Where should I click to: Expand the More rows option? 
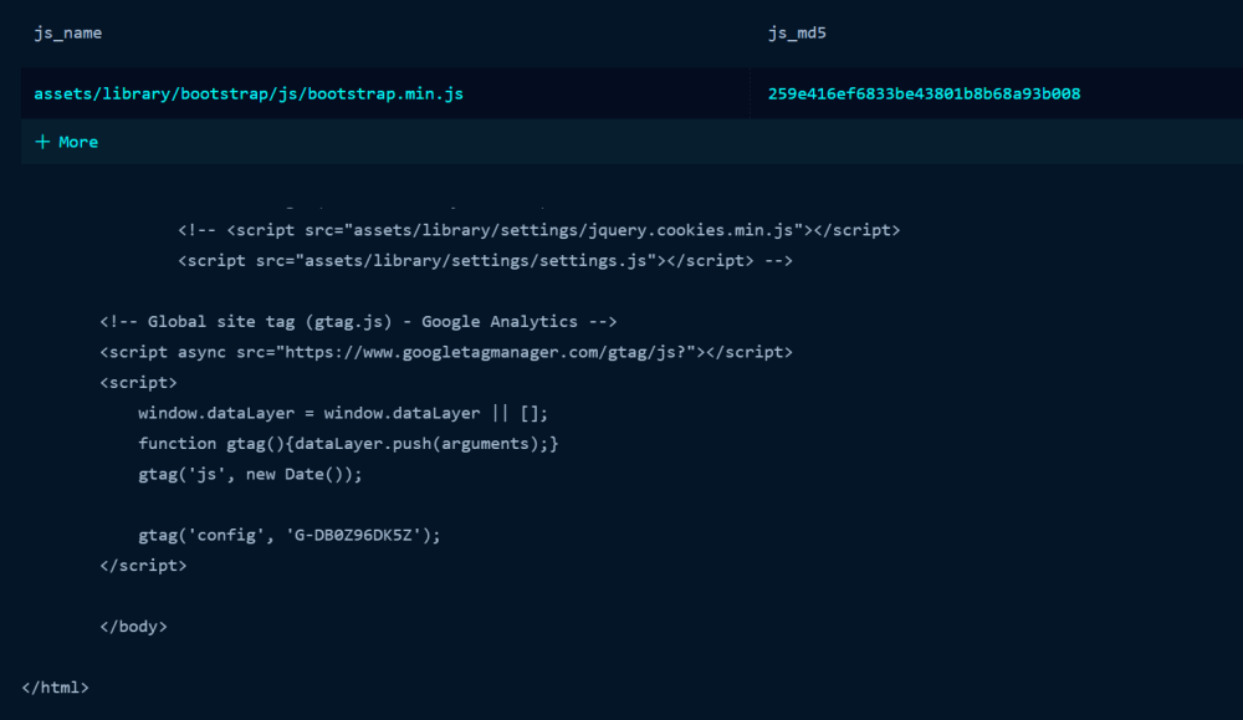point(66,142)
